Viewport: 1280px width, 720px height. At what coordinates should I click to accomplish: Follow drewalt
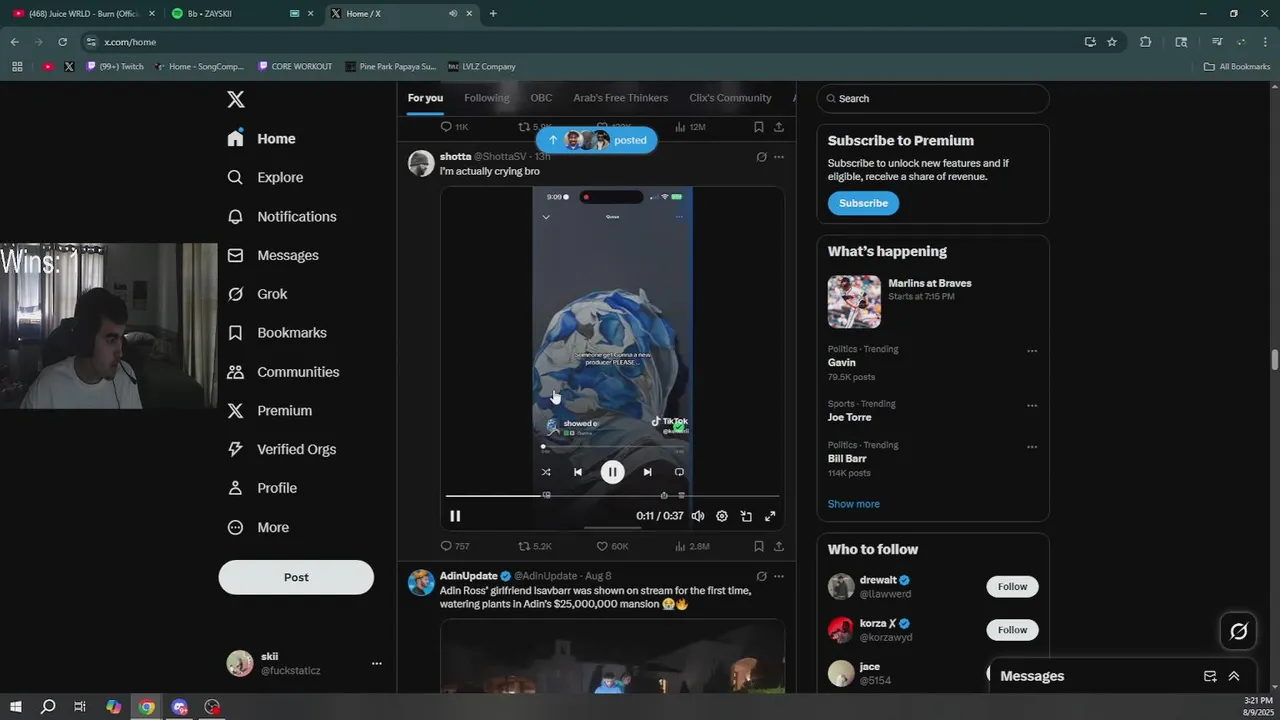1012,587
